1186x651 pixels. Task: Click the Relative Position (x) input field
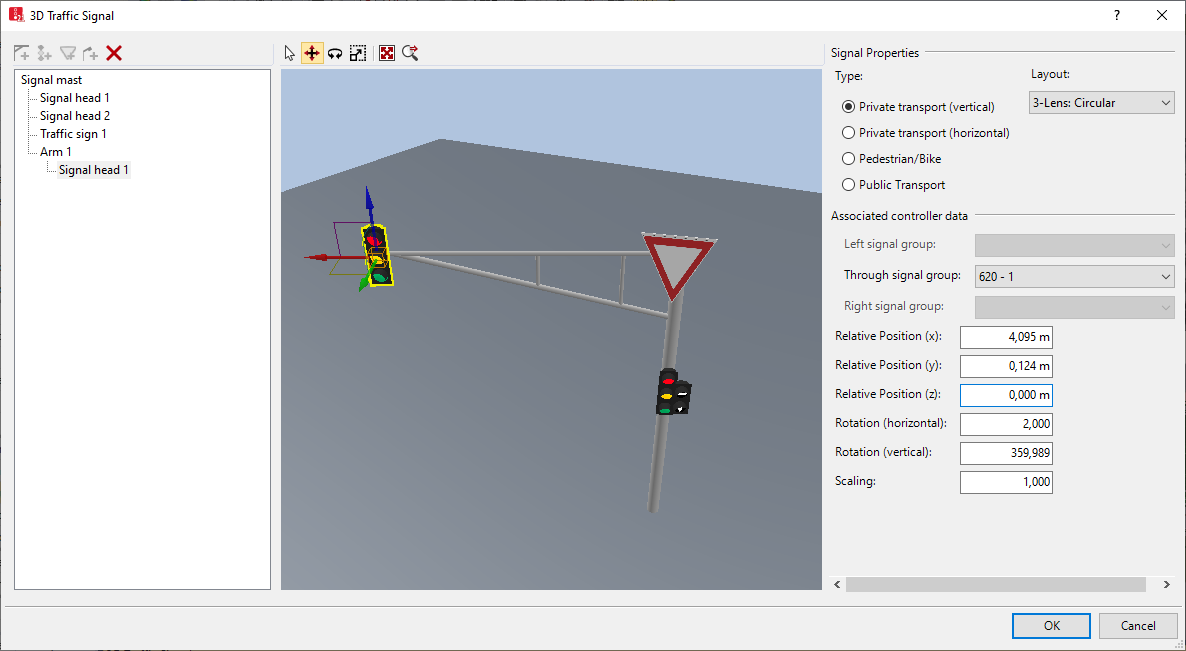pyautogui.click(x=1005, y=337)
